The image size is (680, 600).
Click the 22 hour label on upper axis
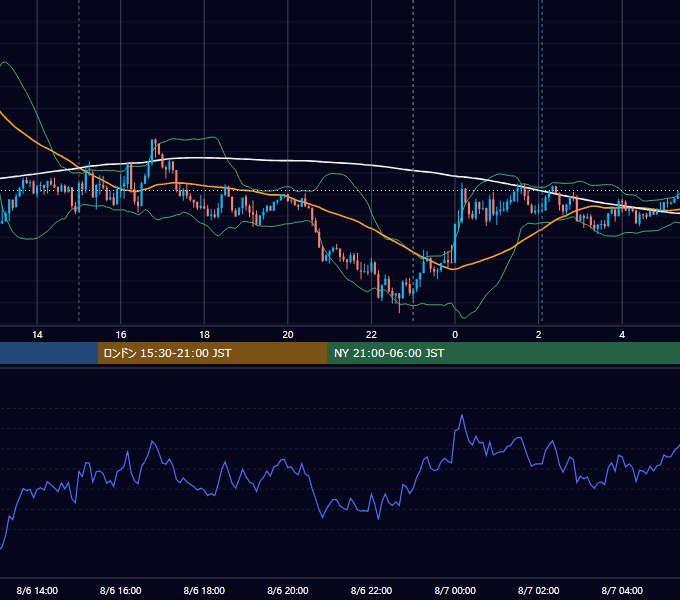[371, 335]
